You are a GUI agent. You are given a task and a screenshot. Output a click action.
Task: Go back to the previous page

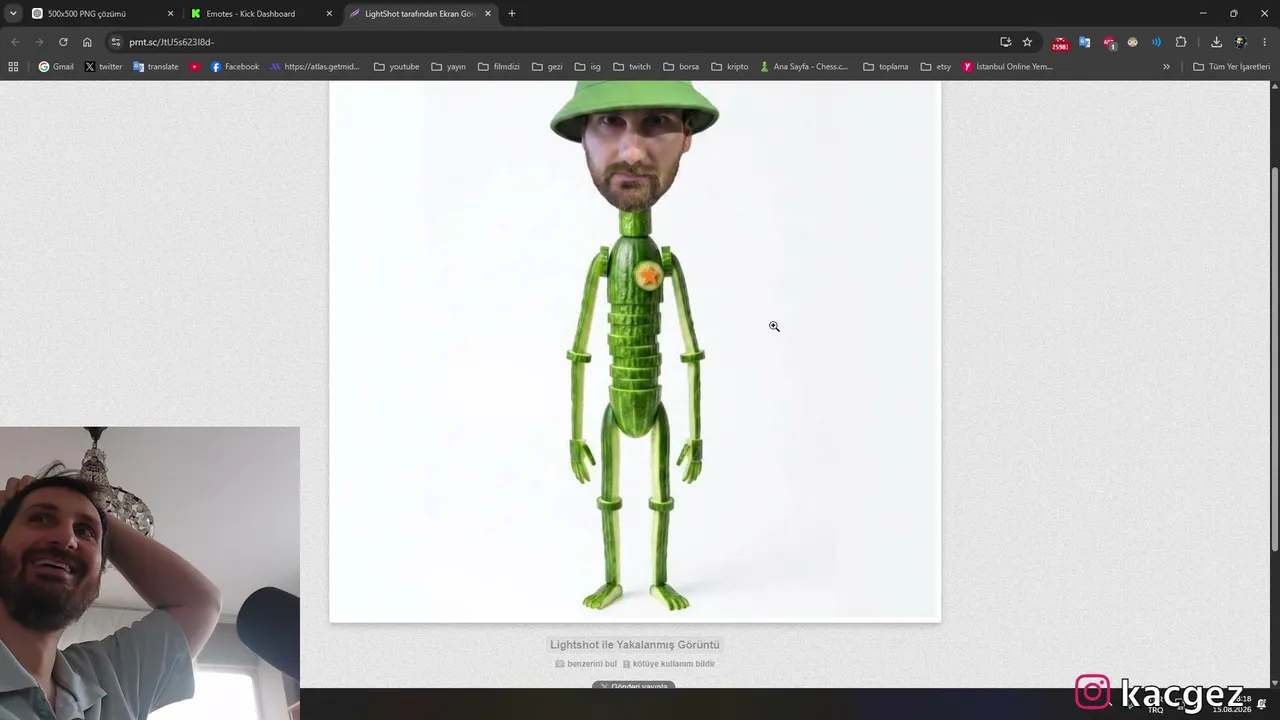(15, 42)
